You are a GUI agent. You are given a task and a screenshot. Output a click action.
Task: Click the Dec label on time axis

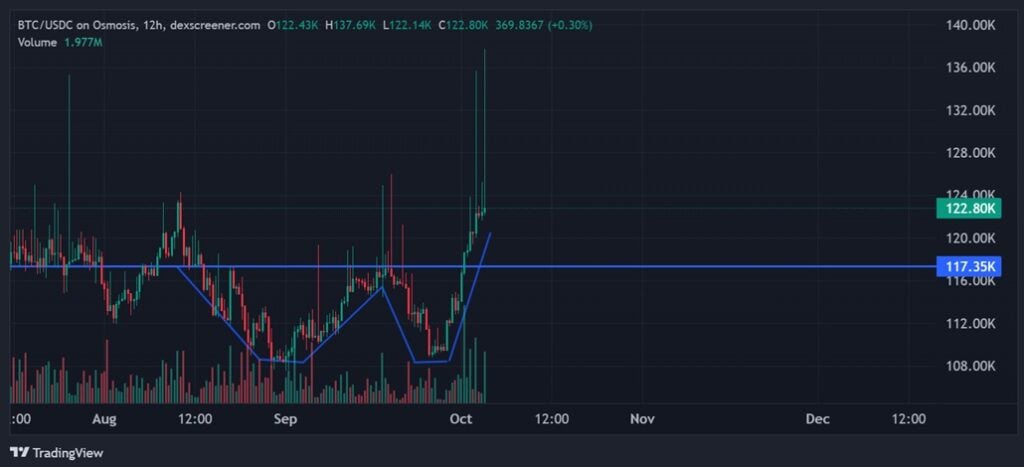click(x=817, y=418)
